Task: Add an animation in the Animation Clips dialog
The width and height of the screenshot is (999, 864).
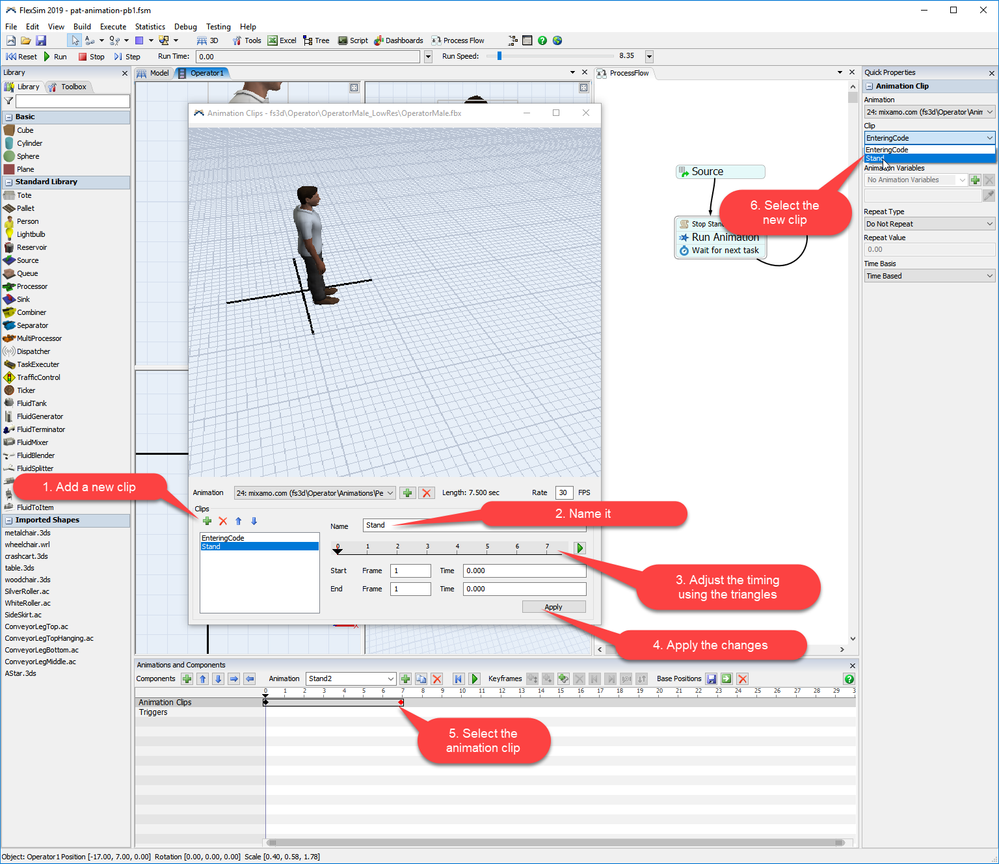Action: point(408,493)
